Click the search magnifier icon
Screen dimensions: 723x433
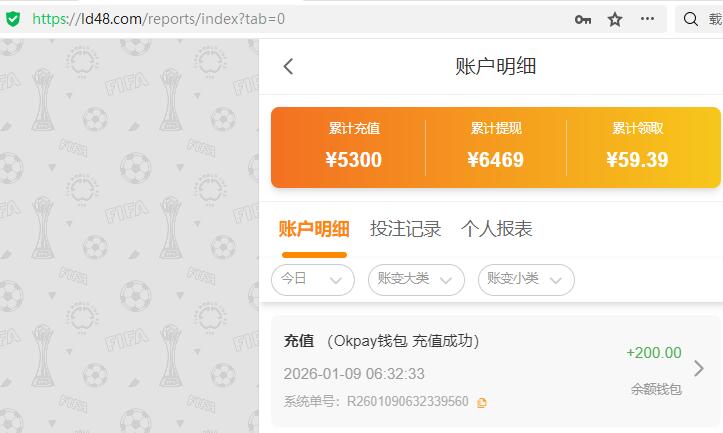(690, 19)
